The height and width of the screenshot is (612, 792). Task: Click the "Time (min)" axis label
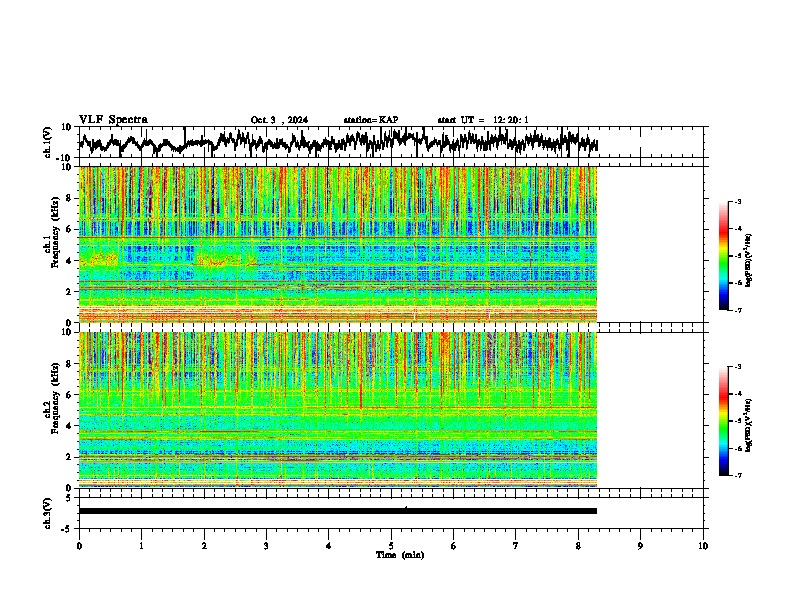pyautogui.click(x=400, y=555)
